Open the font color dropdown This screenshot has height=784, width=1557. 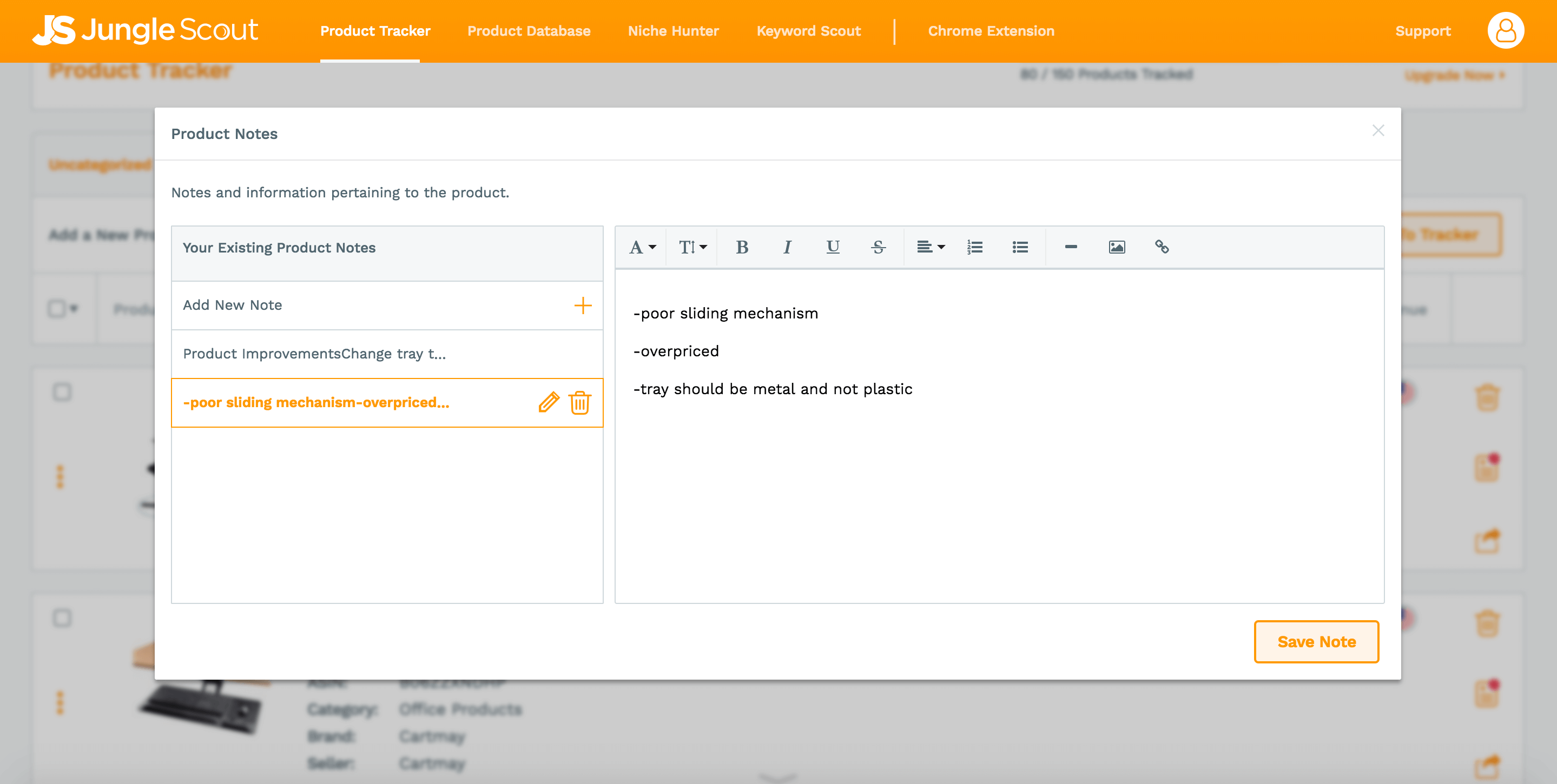pos(642,247)
